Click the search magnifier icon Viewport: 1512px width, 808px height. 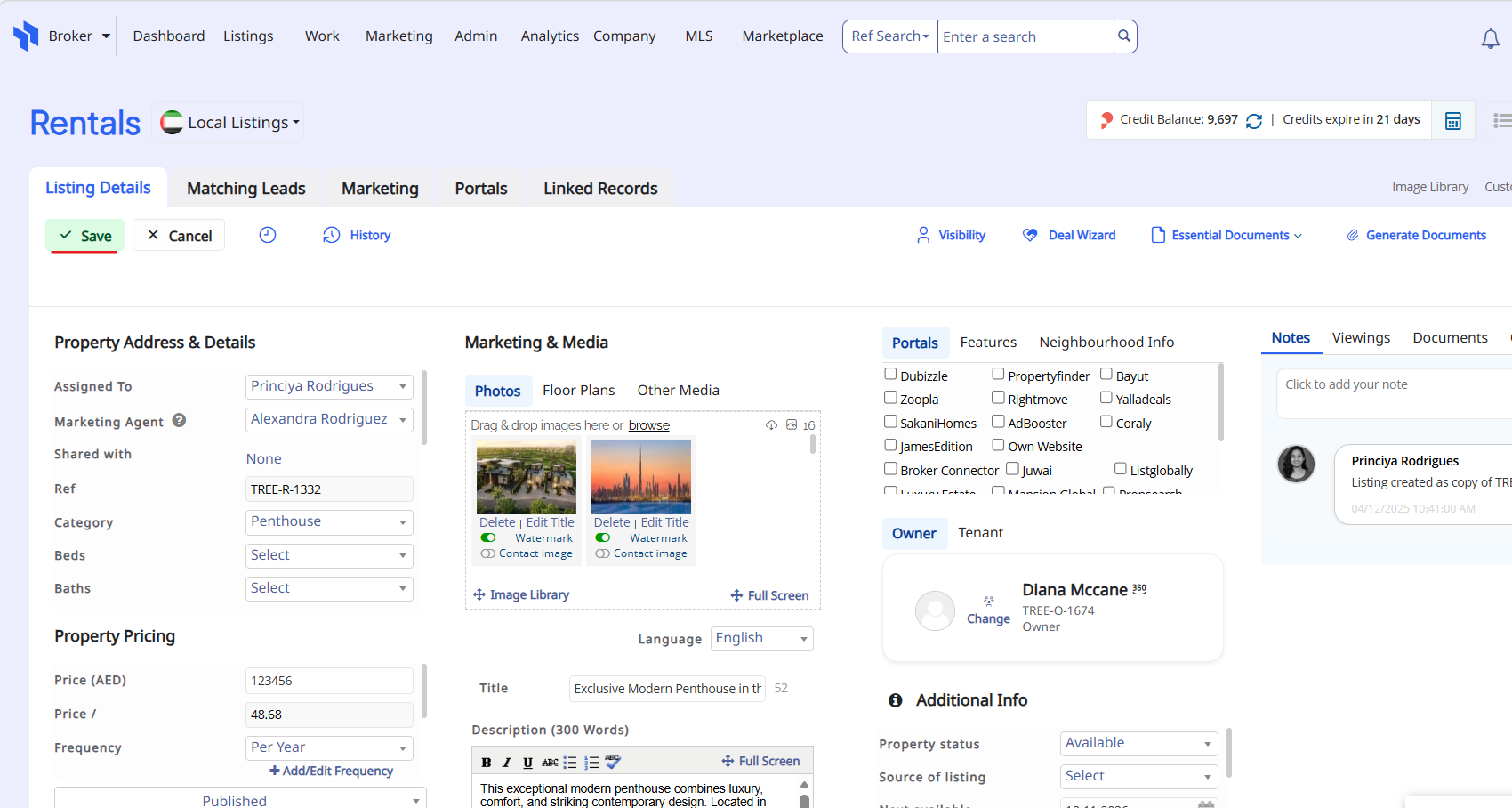(x=1124, y=36)
